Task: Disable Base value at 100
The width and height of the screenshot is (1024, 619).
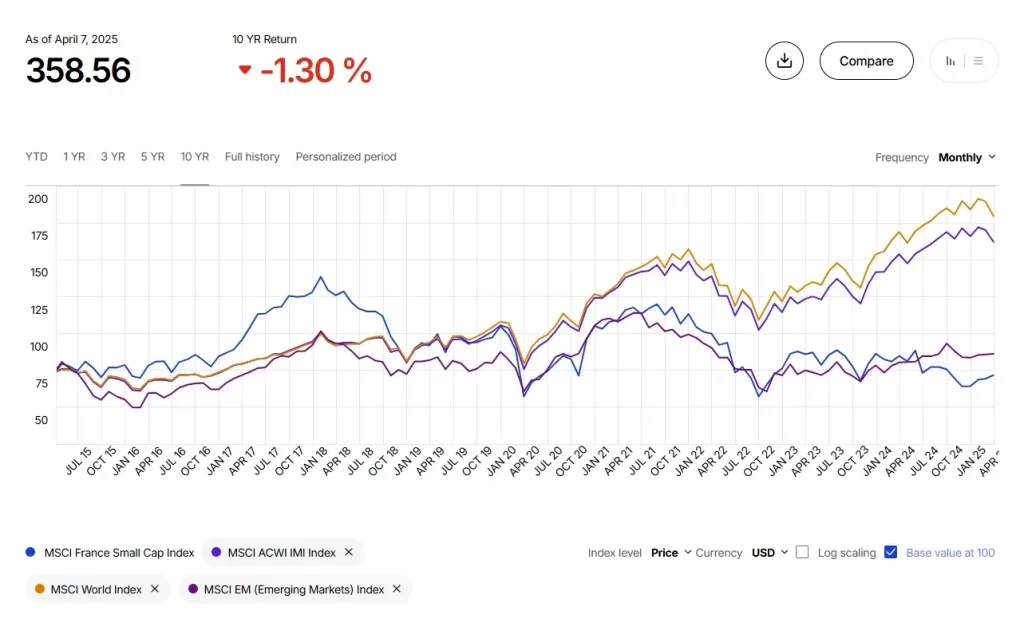Action: point(891,552)
